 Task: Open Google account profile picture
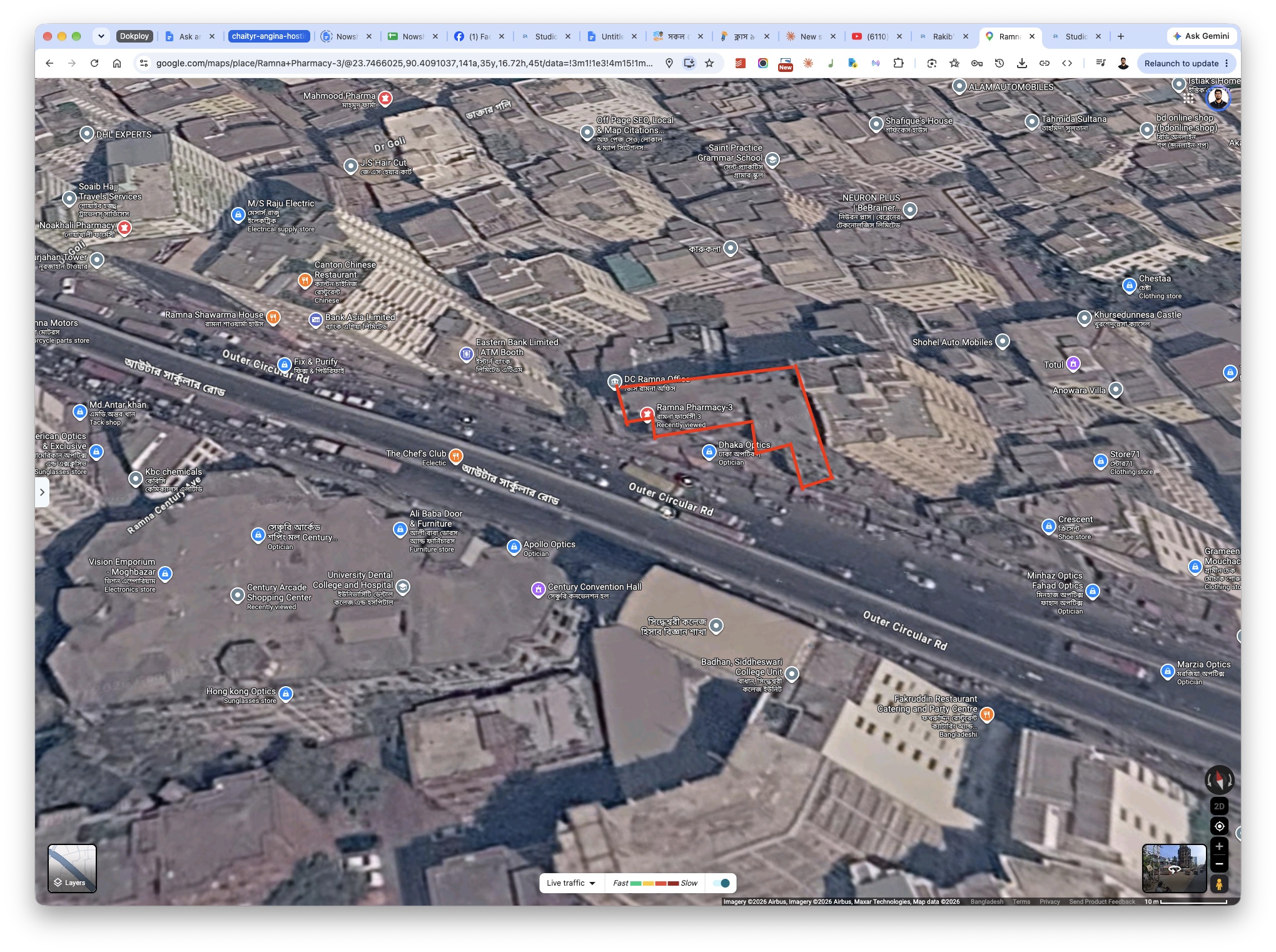(1218, 98)
